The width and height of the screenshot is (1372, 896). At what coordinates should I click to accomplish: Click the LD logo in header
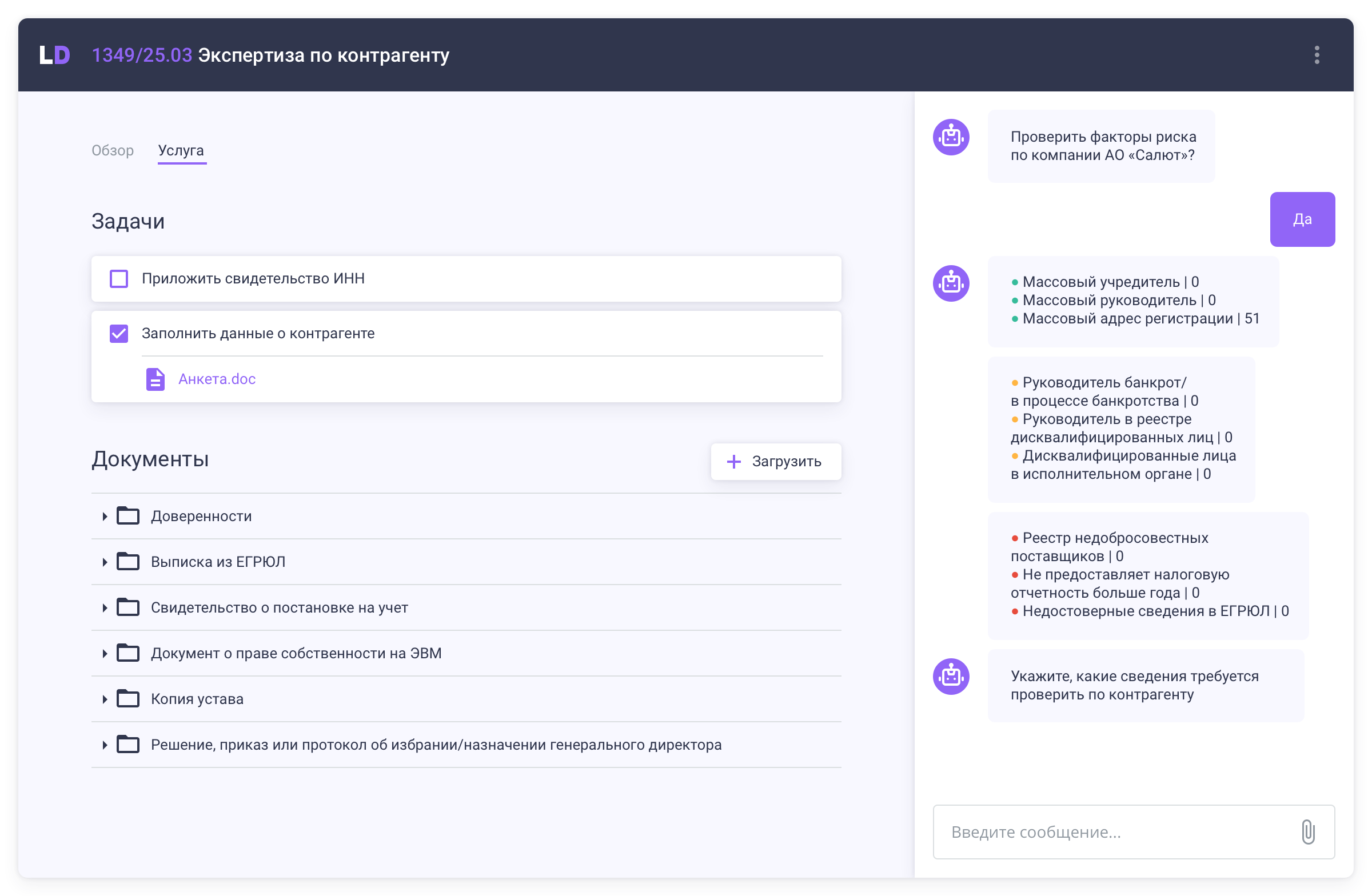[55, 55]
